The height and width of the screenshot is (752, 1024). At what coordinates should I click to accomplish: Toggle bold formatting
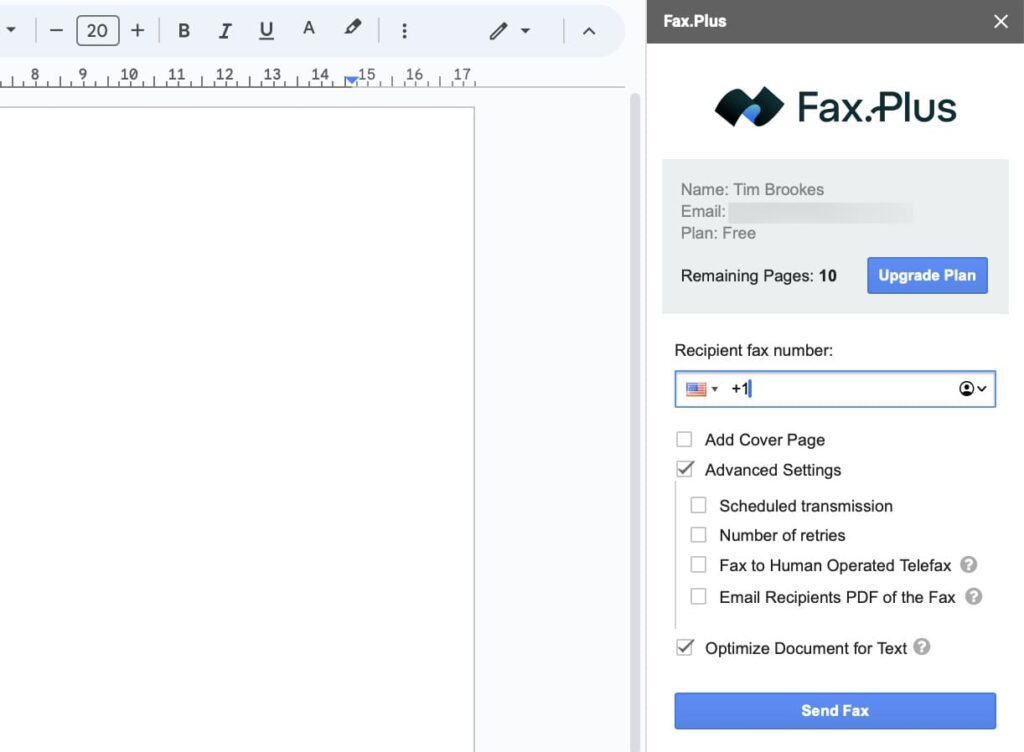point(184,31)
